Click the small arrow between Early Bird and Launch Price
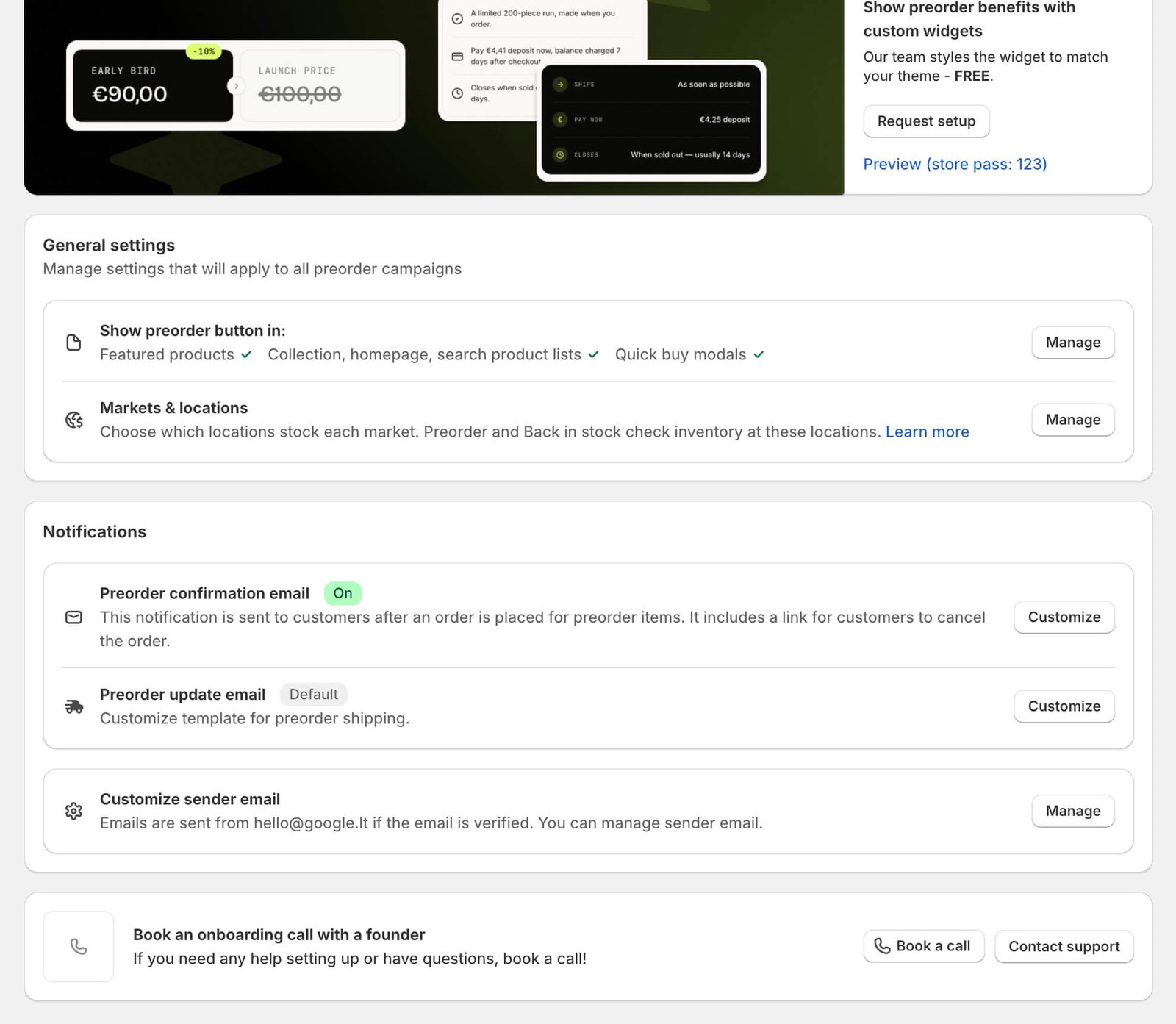The image size is (1176, 1024). click(x=236, y=86)
